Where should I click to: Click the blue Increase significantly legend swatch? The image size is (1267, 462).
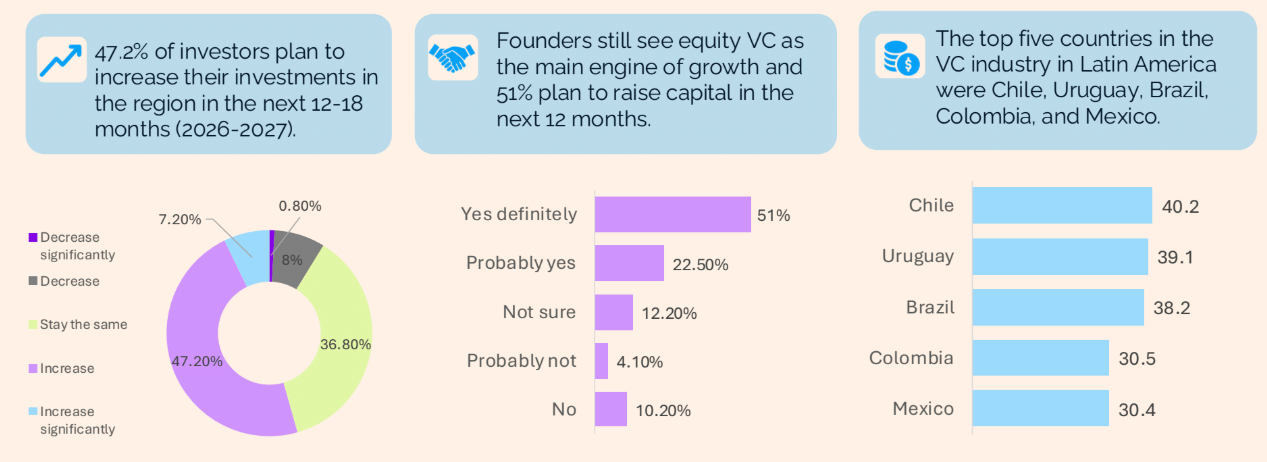33,412
